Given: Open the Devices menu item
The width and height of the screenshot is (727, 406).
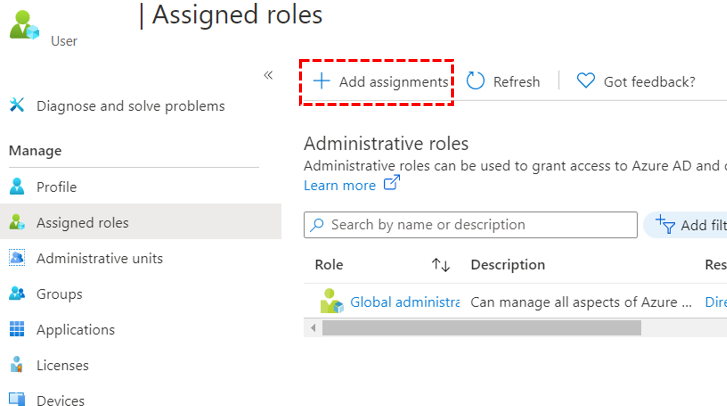Looking at the screenshot, I should tap(61, 400).
